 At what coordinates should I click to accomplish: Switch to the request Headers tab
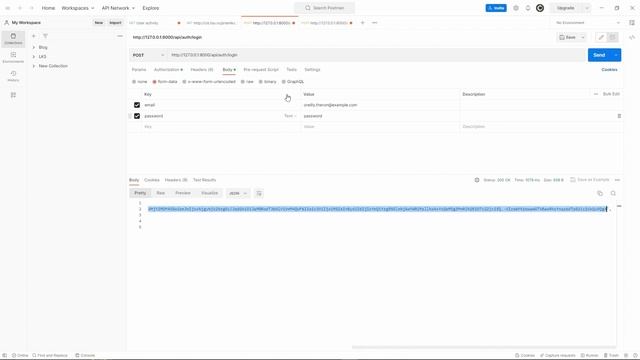202,70
